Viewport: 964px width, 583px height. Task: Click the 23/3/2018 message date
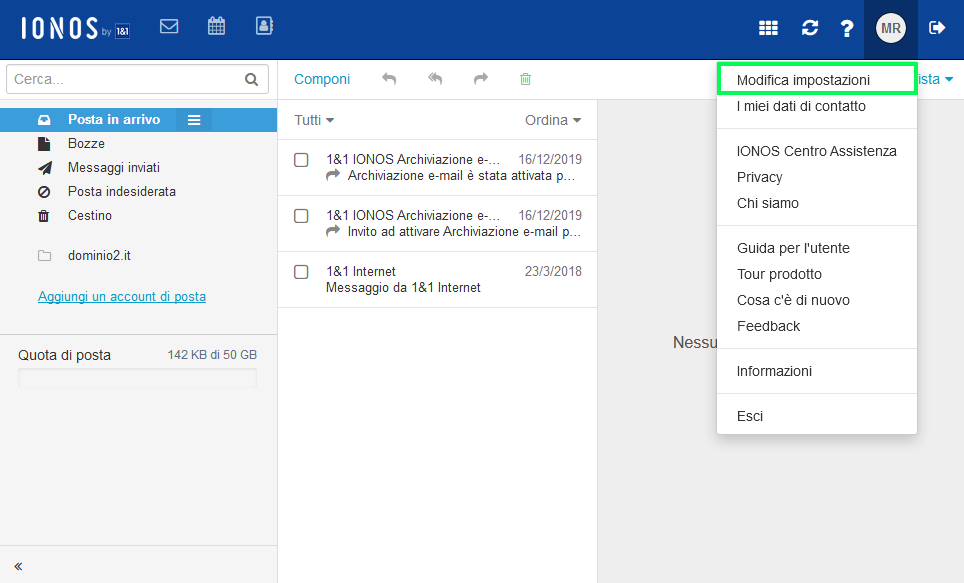pos(553,271)
